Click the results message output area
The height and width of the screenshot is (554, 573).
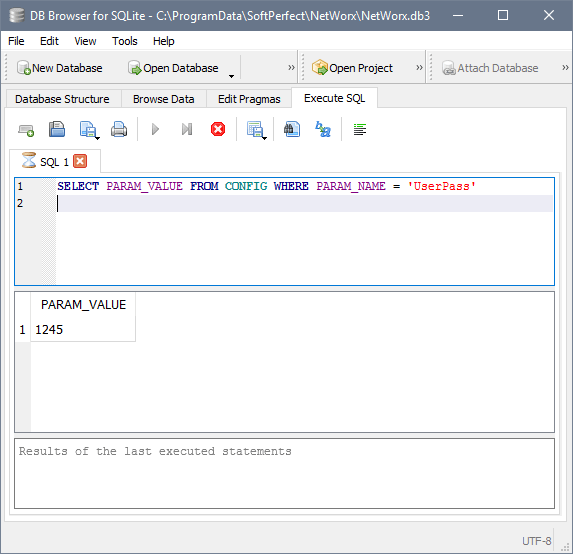pyautogui.click(x=284, y=473)
